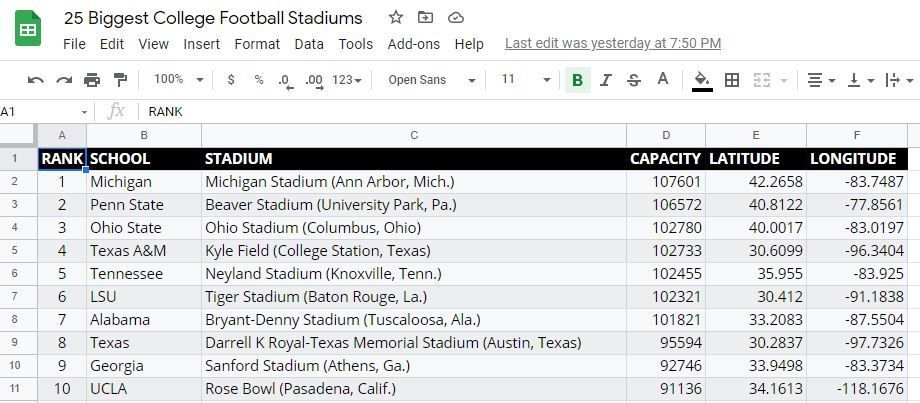Toggle Italic formatting
This screenshot has height=403, width=920.
605,80
